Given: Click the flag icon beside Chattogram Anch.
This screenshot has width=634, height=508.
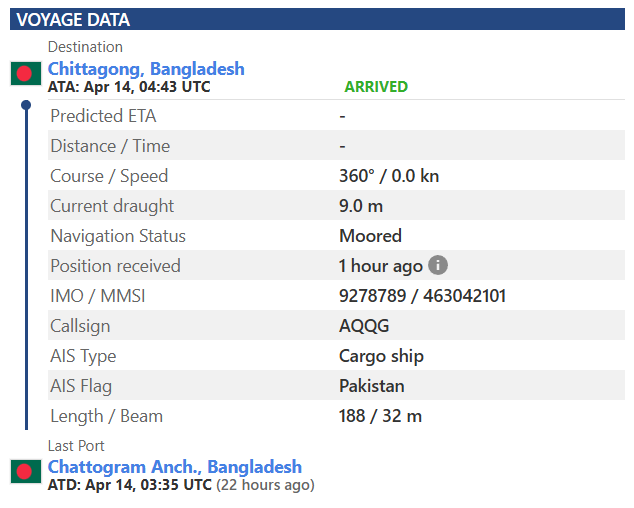Looking at the screenshot, I should tap(25, 471).
